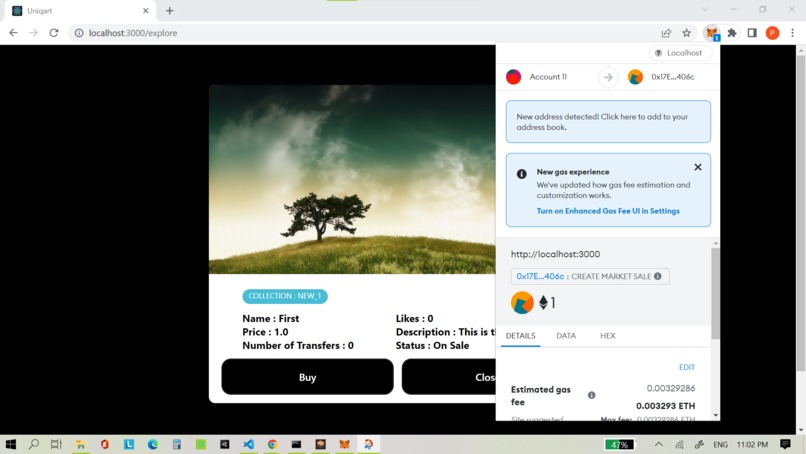Open the site information icon in address bar

(79, 33)
